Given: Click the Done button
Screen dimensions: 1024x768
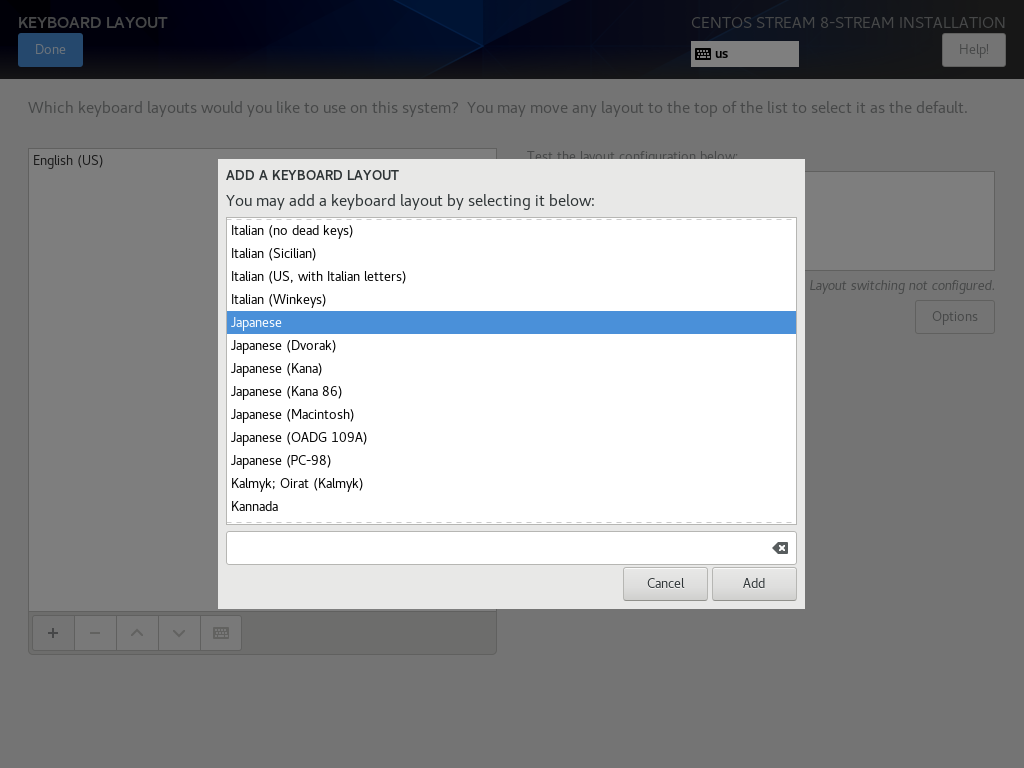Looking at the screenshot, I should [50, 50].
